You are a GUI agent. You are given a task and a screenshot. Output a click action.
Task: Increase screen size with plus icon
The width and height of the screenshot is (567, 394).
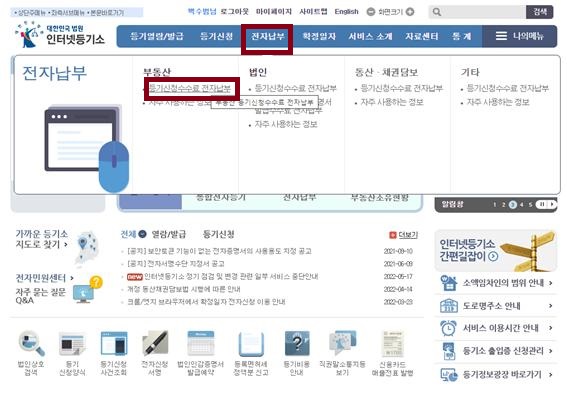[x=410, y=12]
